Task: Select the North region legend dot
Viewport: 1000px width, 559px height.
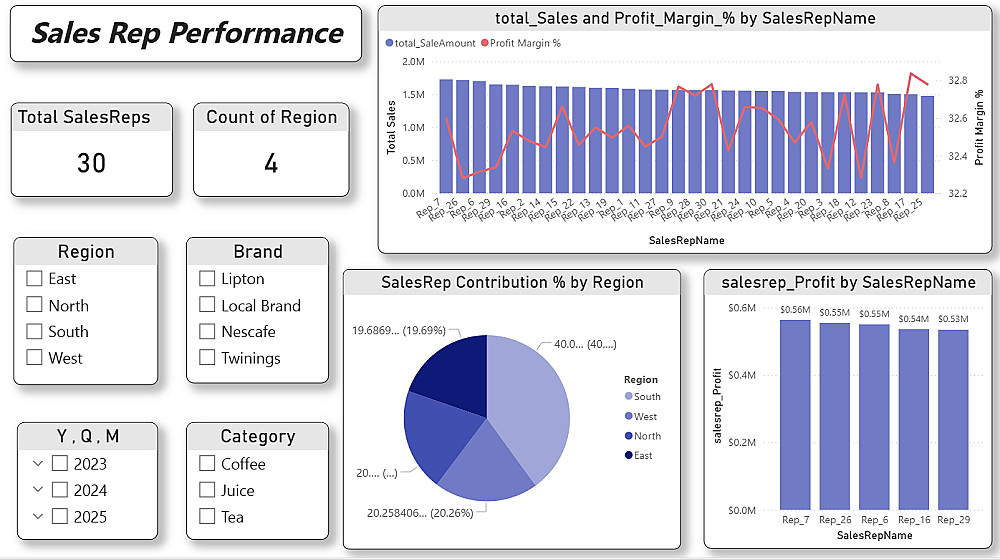Action: 629,436
